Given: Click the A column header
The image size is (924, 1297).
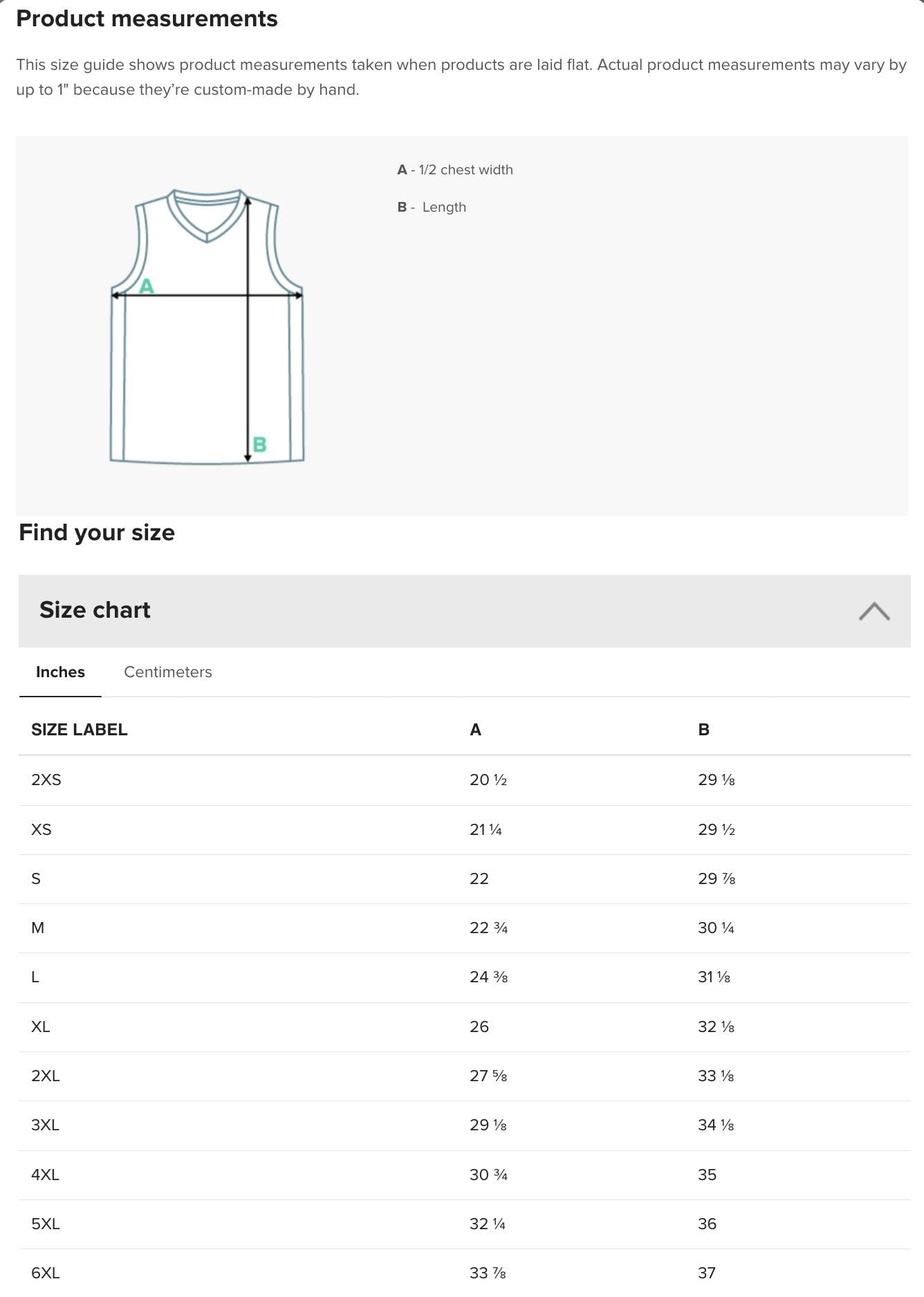Looking at the screenshot, I should point(475,729).
